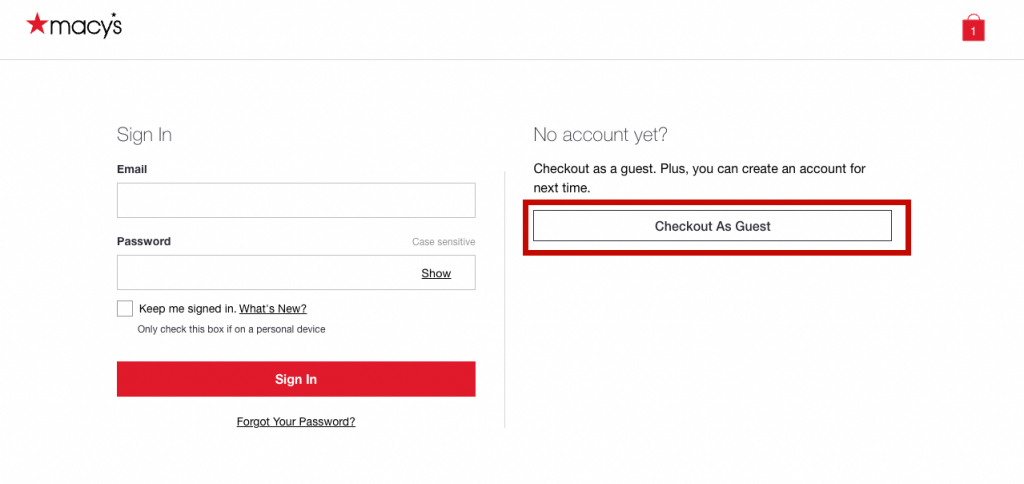Click the item count number on bag
This screenshot has height=484, width=1024.
973,32
